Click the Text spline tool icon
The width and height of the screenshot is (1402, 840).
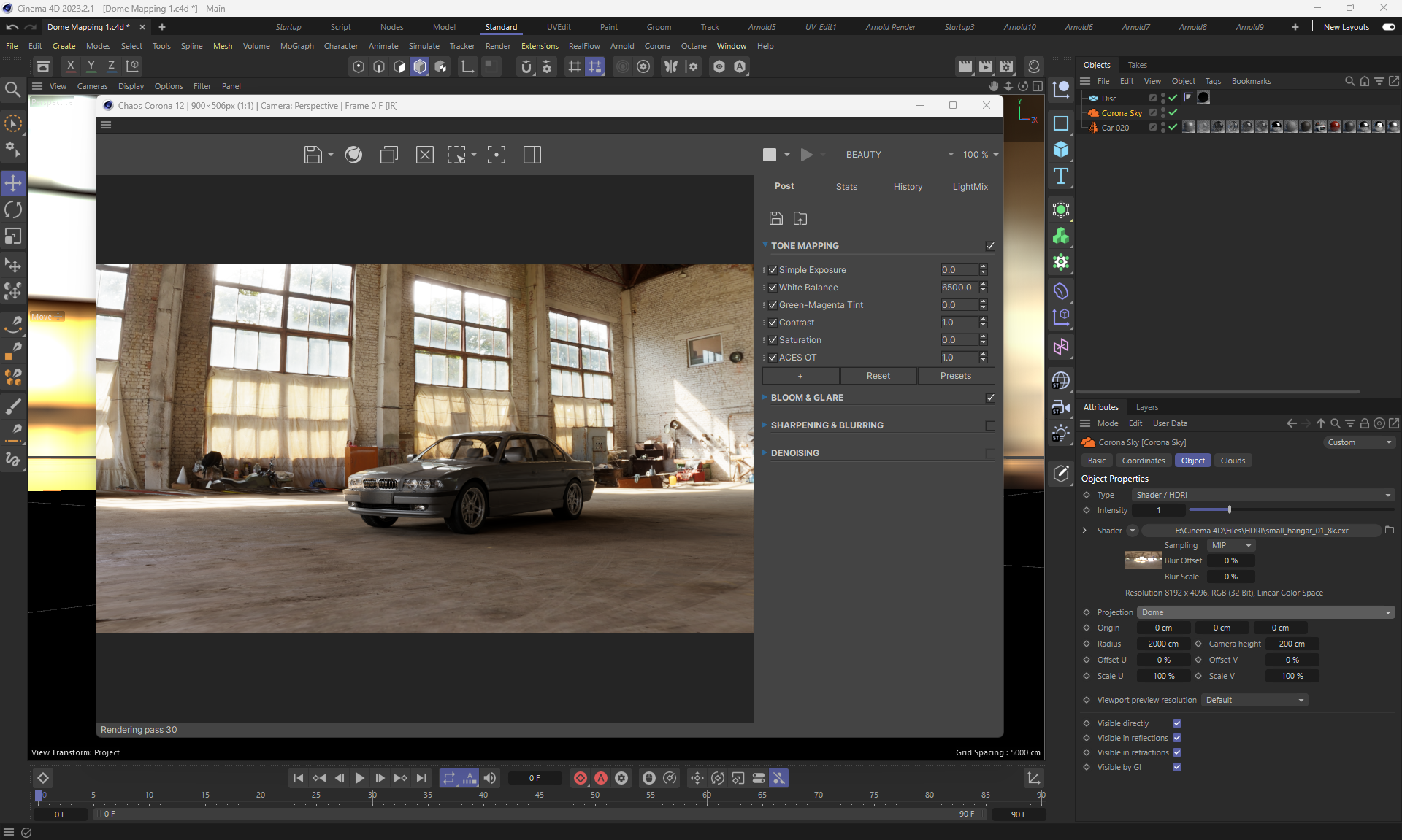coord(1061,176)
